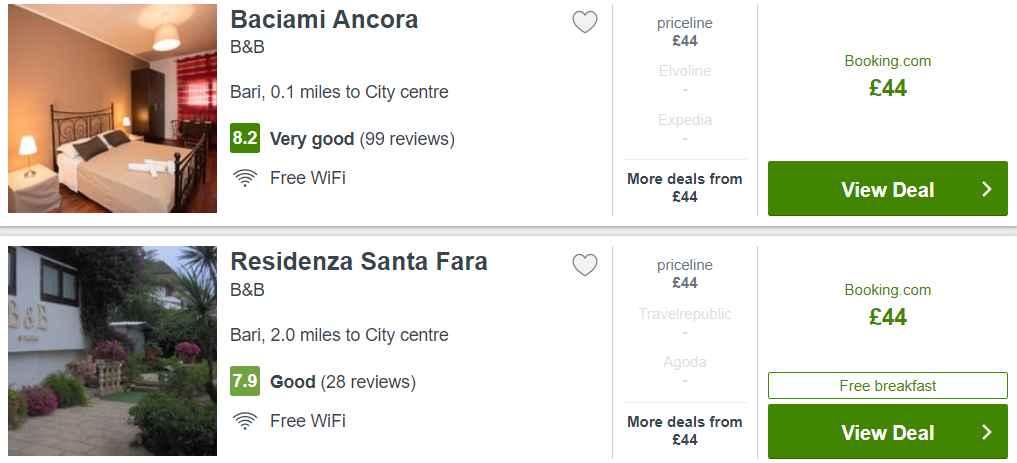This screenshot has width=1017, height=463.
Task: View Deal for Residenza Santa Fara
Action: [x=887, y=432]
